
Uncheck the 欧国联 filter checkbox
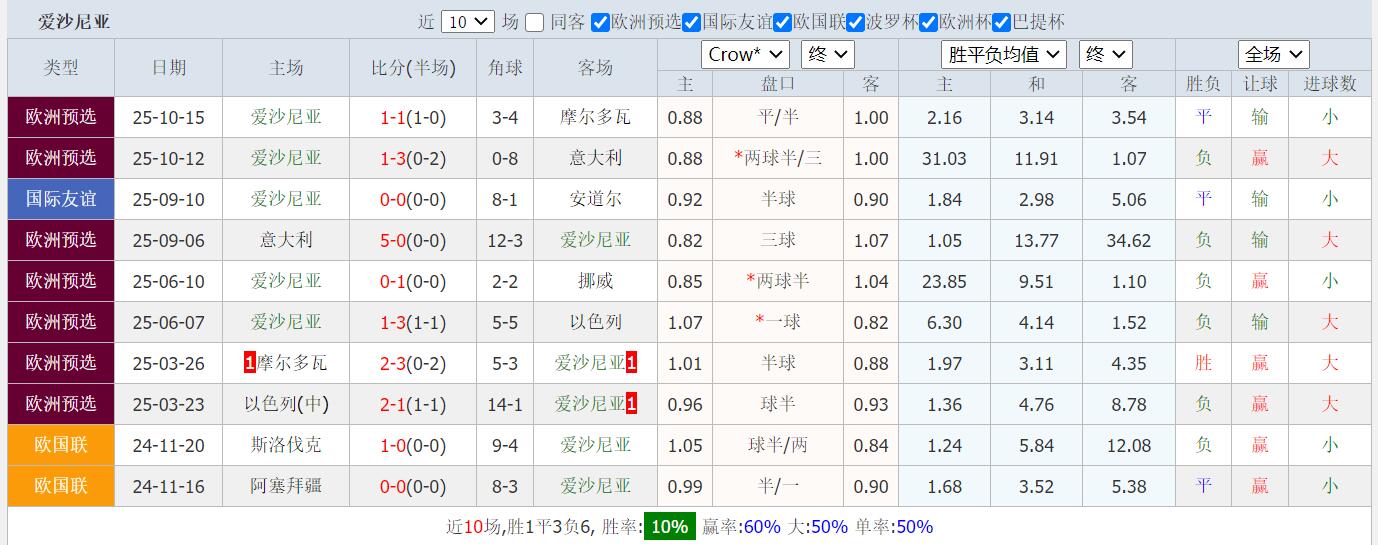click(x=784, y=22)
